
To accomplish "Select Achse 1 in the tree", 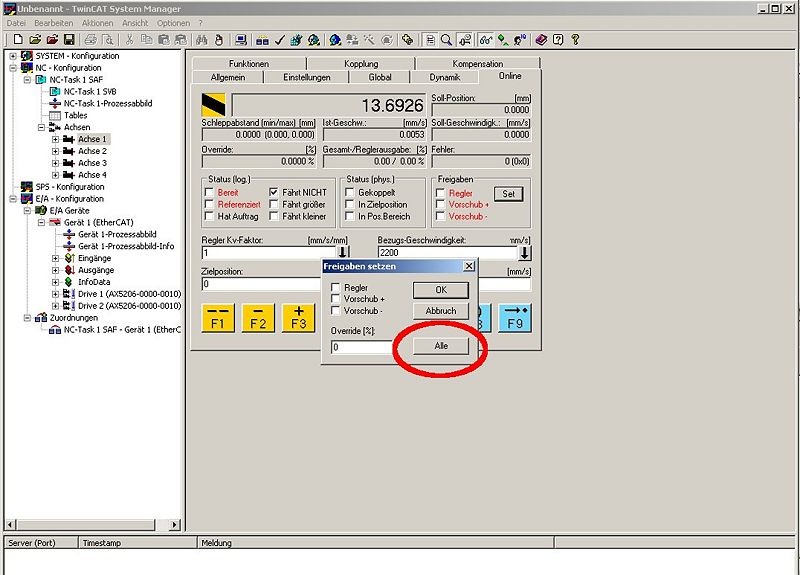I will [92, 139].
